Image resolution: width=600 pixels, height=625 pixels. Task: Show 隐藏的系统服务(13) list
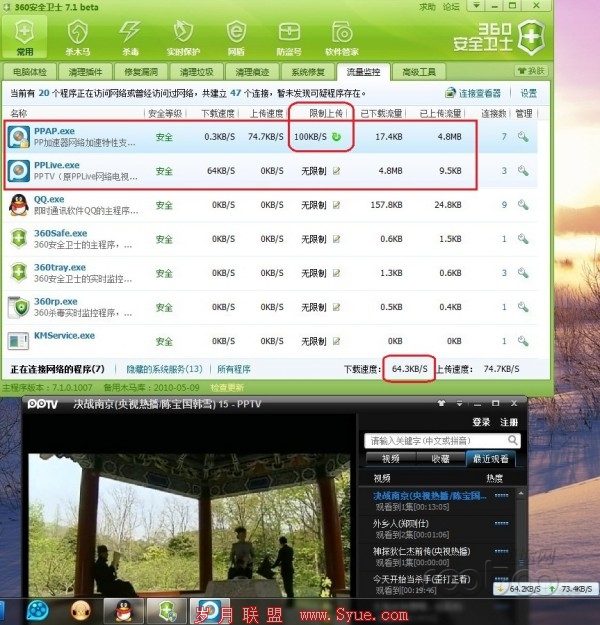pos(164,369)
